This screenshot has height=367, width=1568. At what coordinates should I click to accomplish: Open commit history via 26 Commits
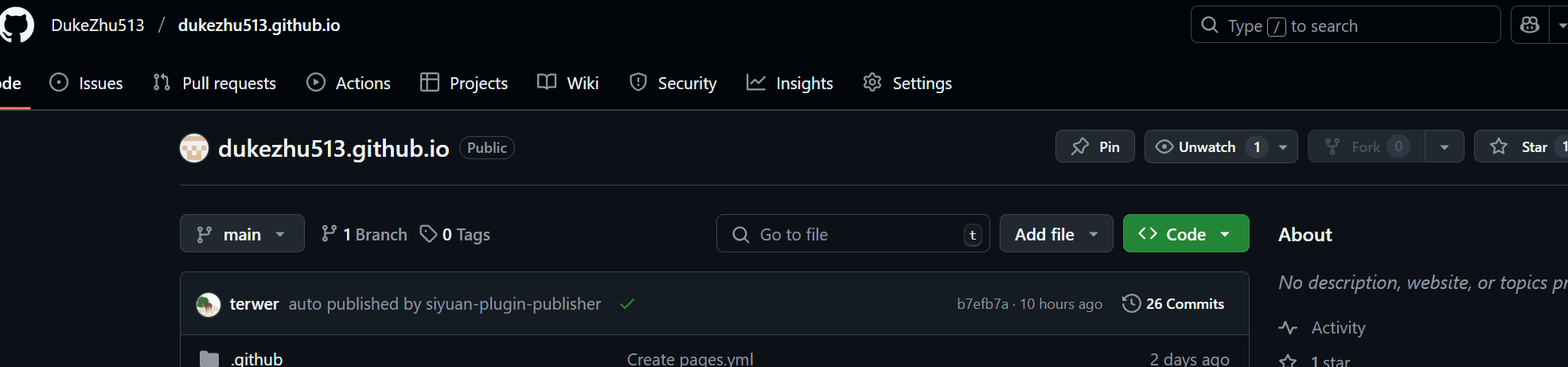(1173, 304)
